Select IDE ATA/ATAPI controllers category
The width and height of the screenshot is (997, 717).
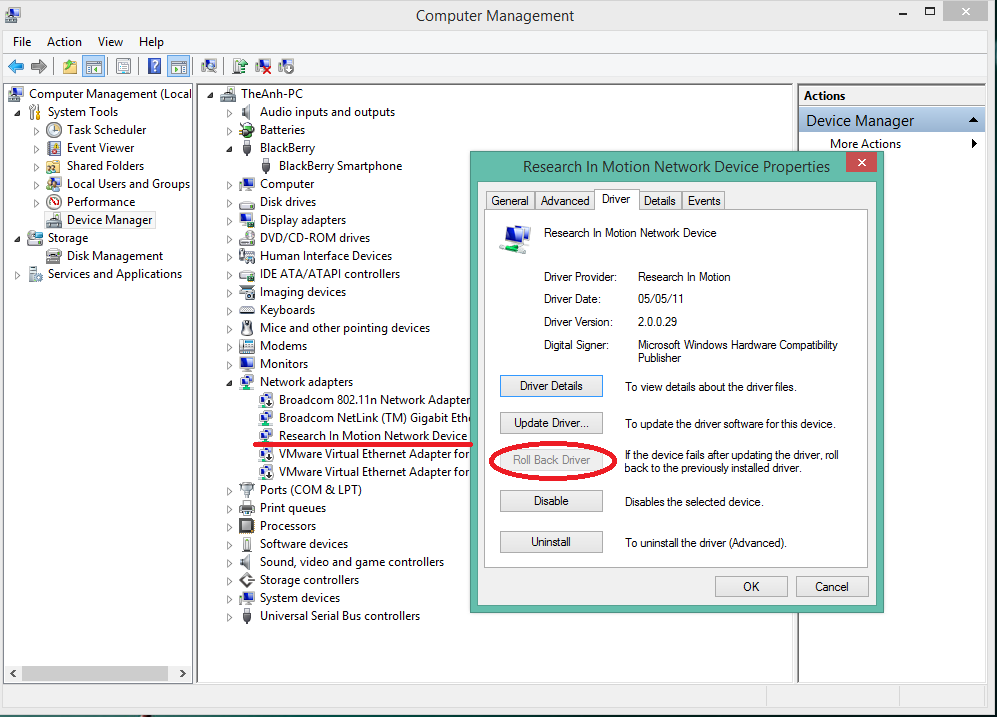coord(329,275)
